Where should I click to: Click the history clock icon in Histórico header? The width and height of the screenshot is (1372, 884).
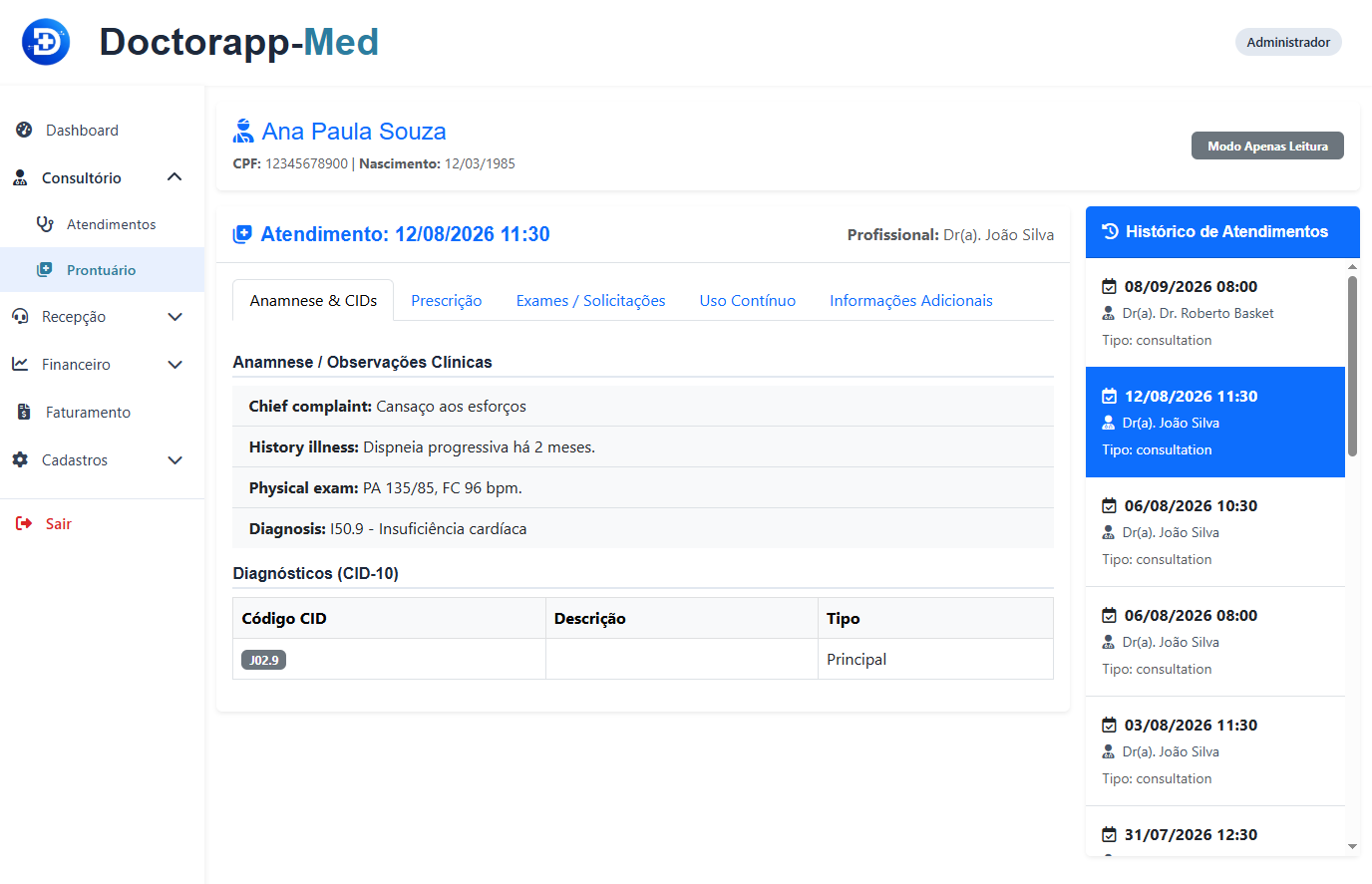(x=1111, y=231)
